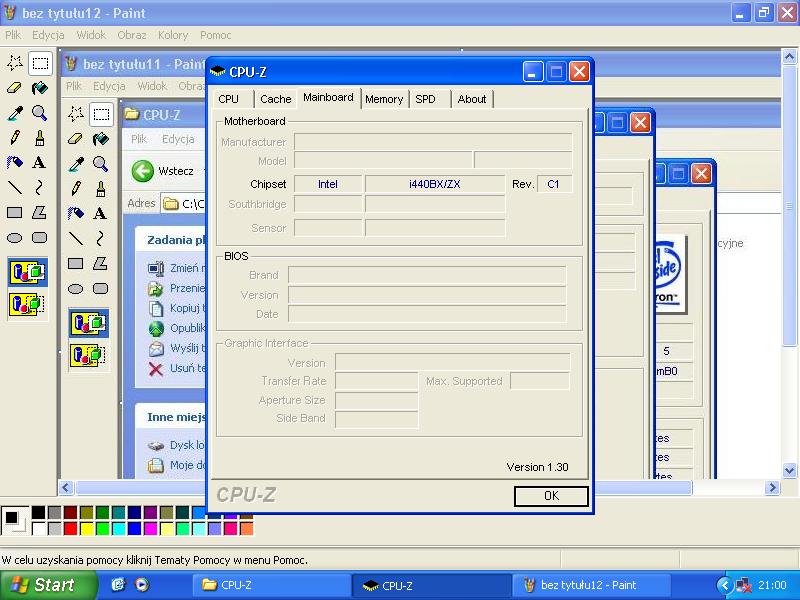Choose the Eraser tool in the outer Paint toolbox
The image size is (800, 600).
pos(15,88)
